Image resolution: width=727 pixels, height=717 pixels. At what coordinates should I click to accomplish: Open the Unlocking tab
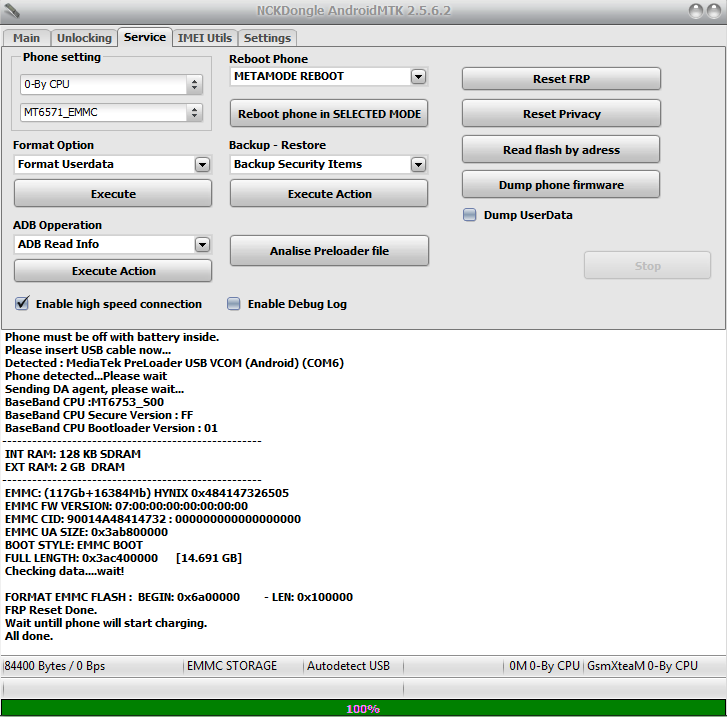(84, 38)
